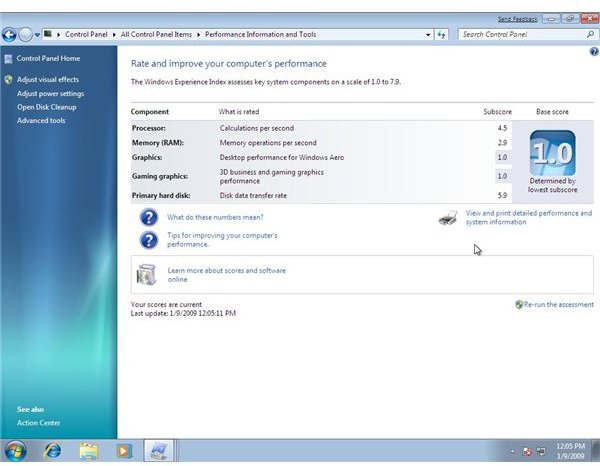Click shield icon beside Adjust visual effects
Viewport: 600px width, 466px height.
8,80
